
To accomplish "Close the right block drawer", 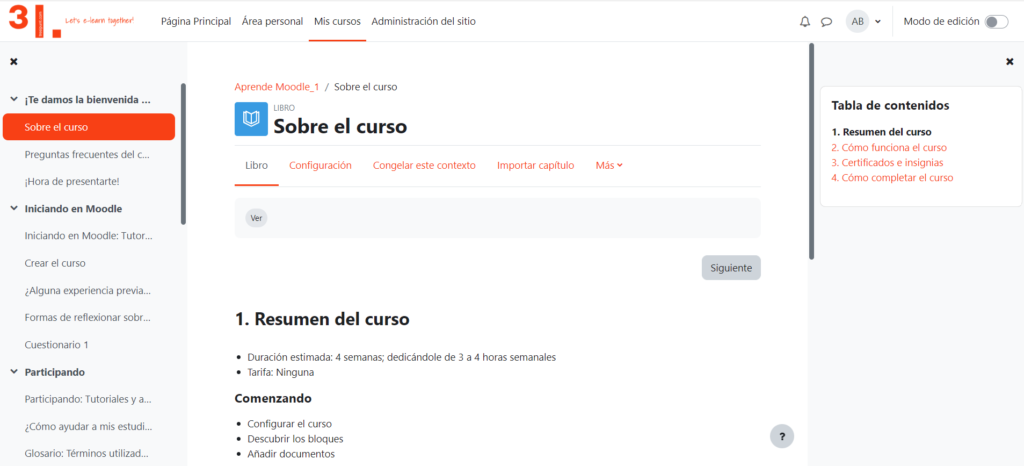I will (x=1009, y=62).
